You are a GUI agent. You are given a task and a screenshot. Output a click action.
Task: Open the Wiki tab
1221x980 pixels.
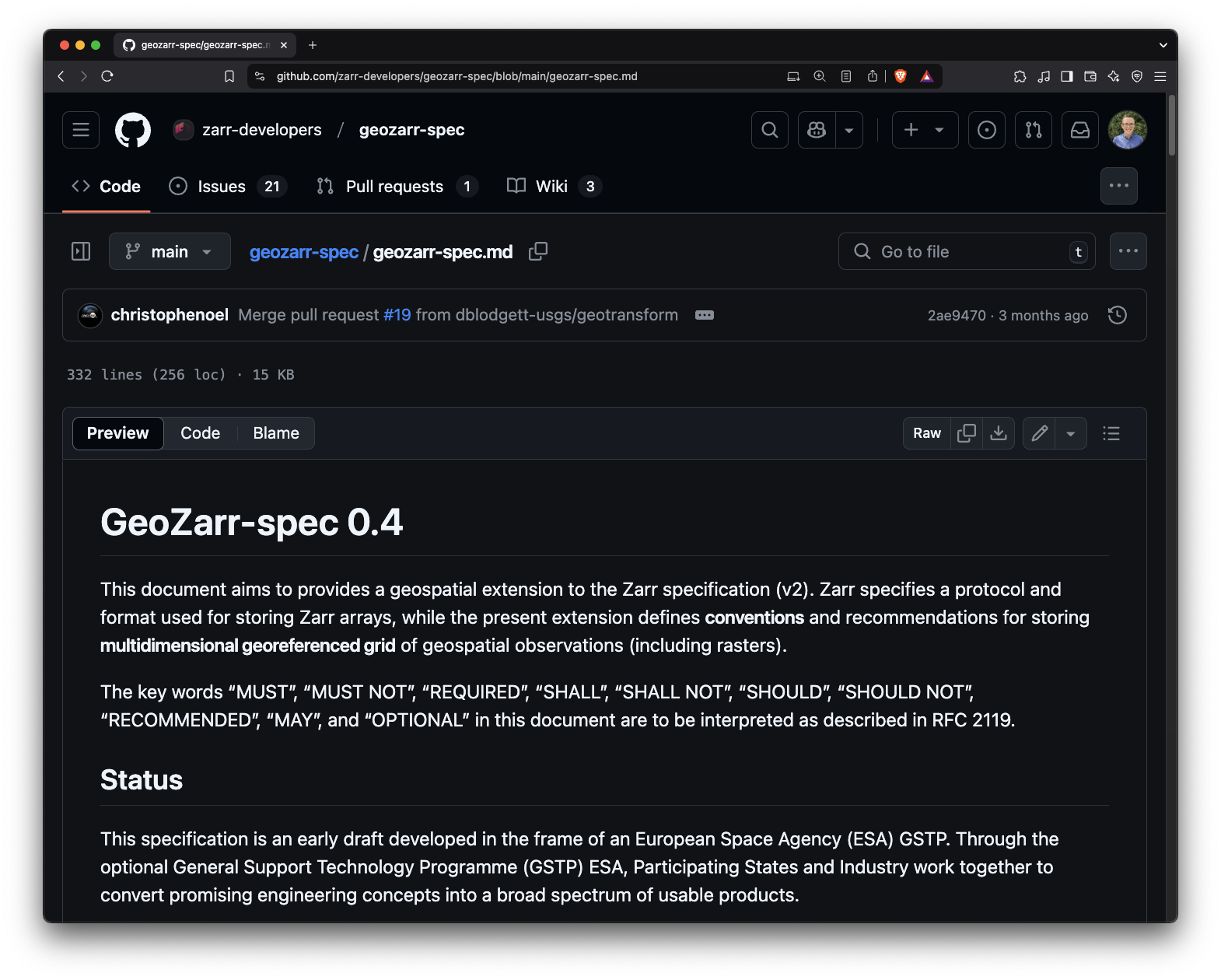tap(554, 187)
